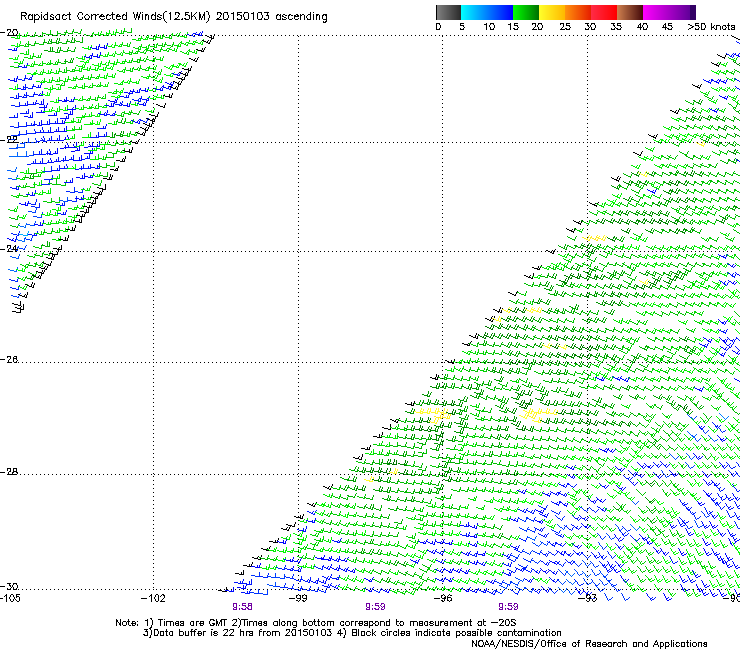Image resolution: width=740 pixels, height=650 pixels.
Task: Click the purple '9:59' label below -99
Action: 375,607
